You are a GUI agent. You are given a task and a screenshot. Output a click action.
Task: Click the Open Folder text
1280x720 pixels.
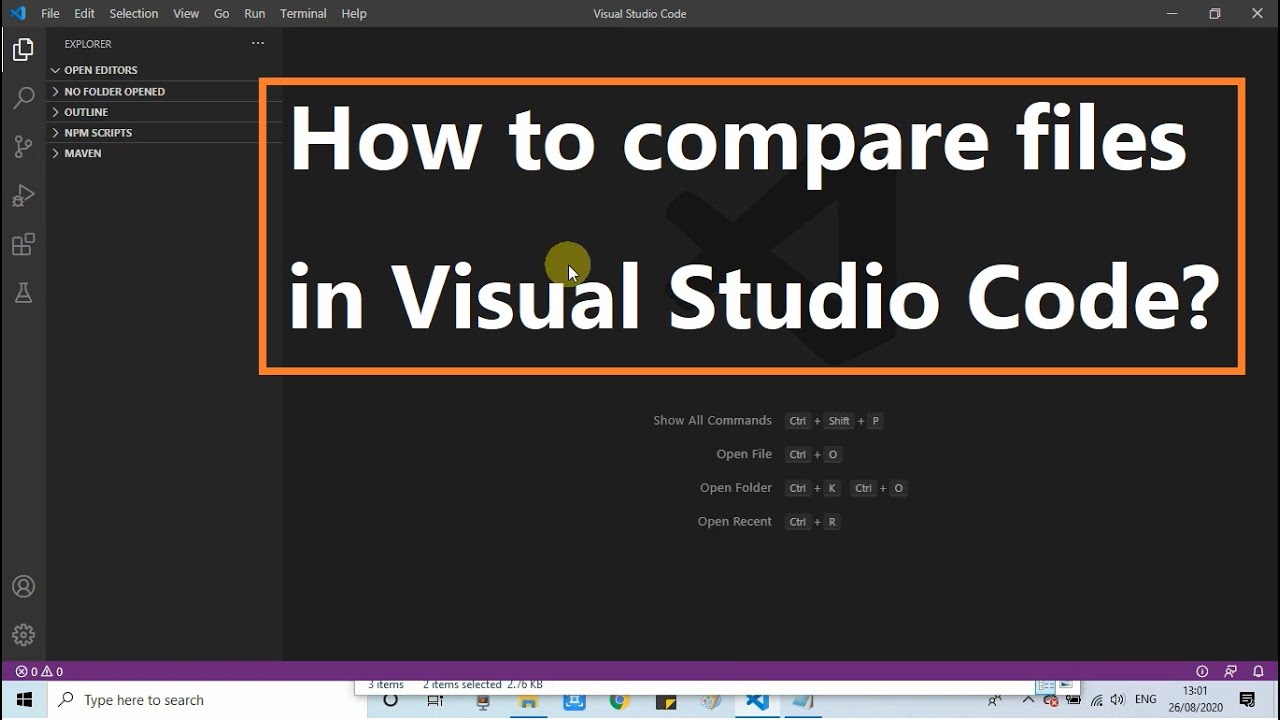click(x=736, y=488)
